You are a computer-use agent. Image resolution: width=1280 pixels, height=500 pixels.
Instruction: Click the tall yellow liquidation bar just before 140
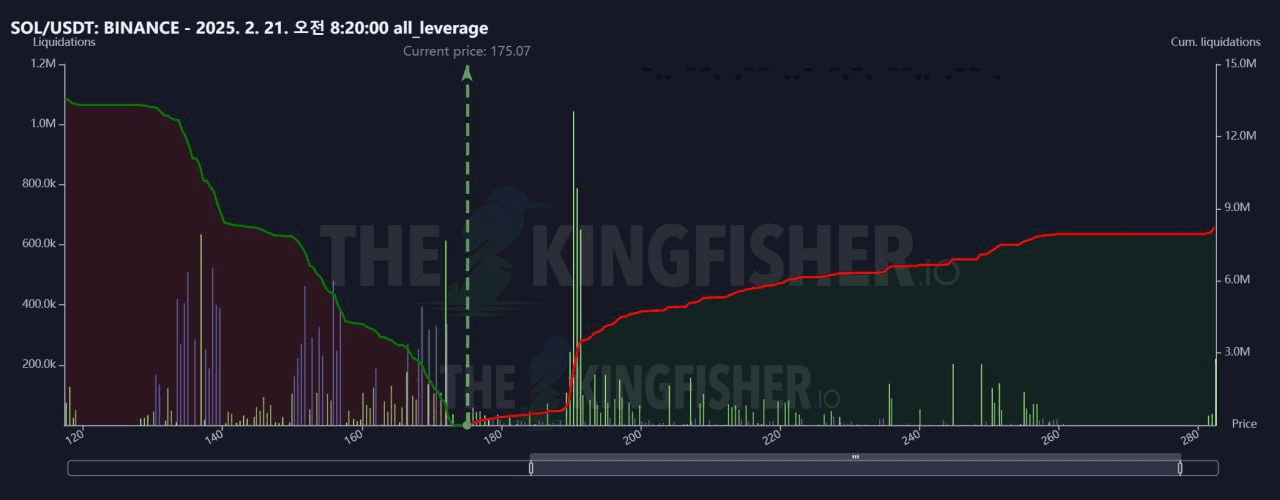pos(201,330)
